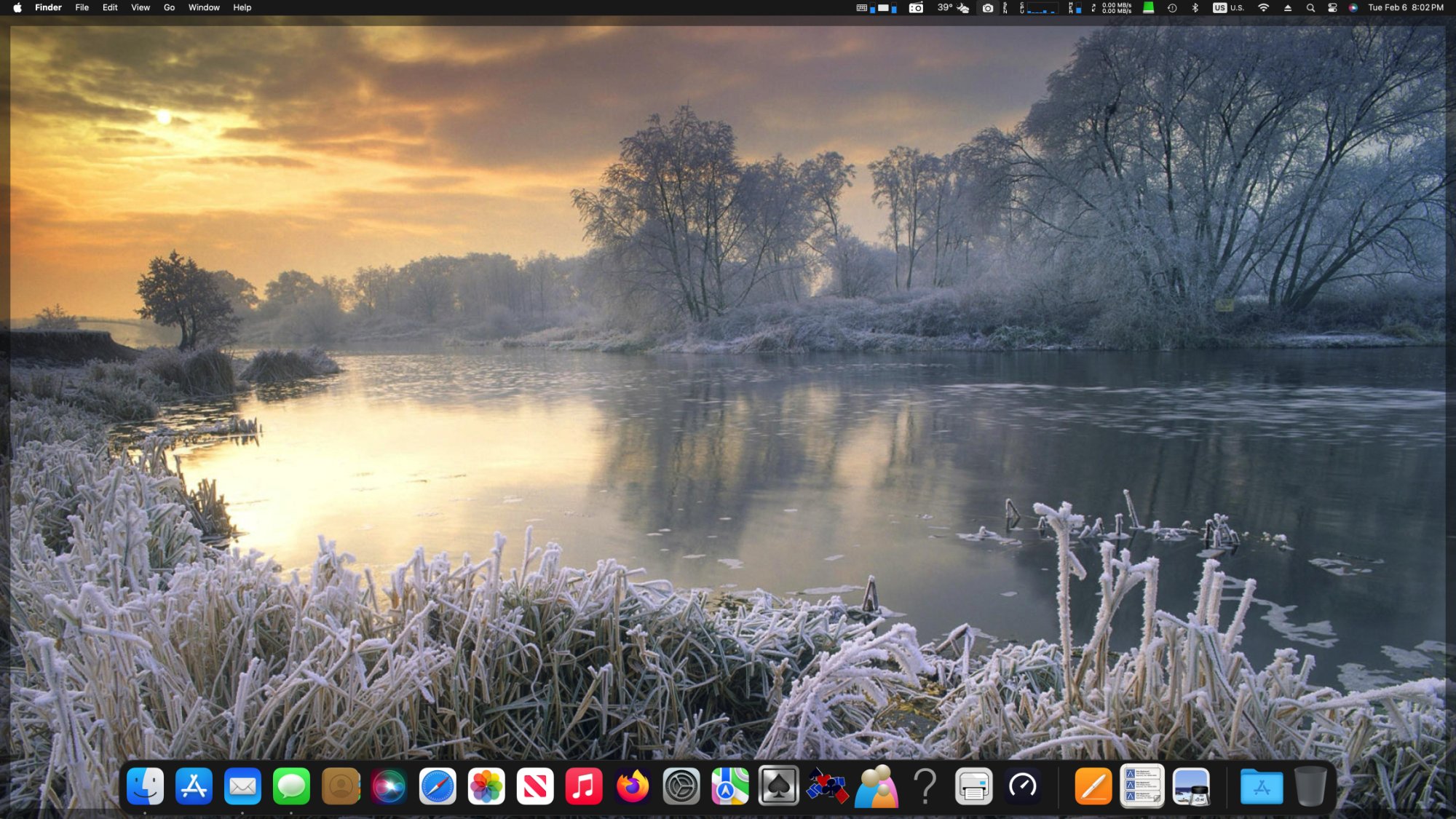Open the File menu
The image size is (1456, 819).
point(82,8)
